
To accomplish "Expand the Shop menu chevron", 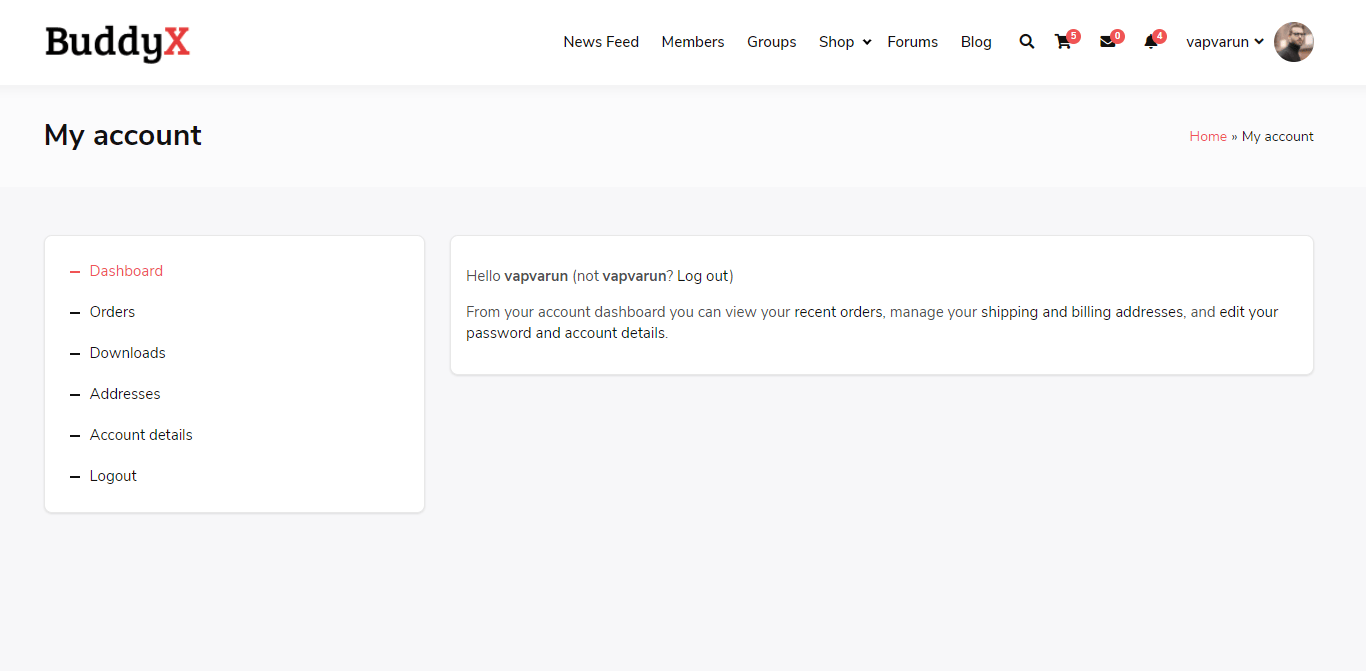I will click(867, 42).
